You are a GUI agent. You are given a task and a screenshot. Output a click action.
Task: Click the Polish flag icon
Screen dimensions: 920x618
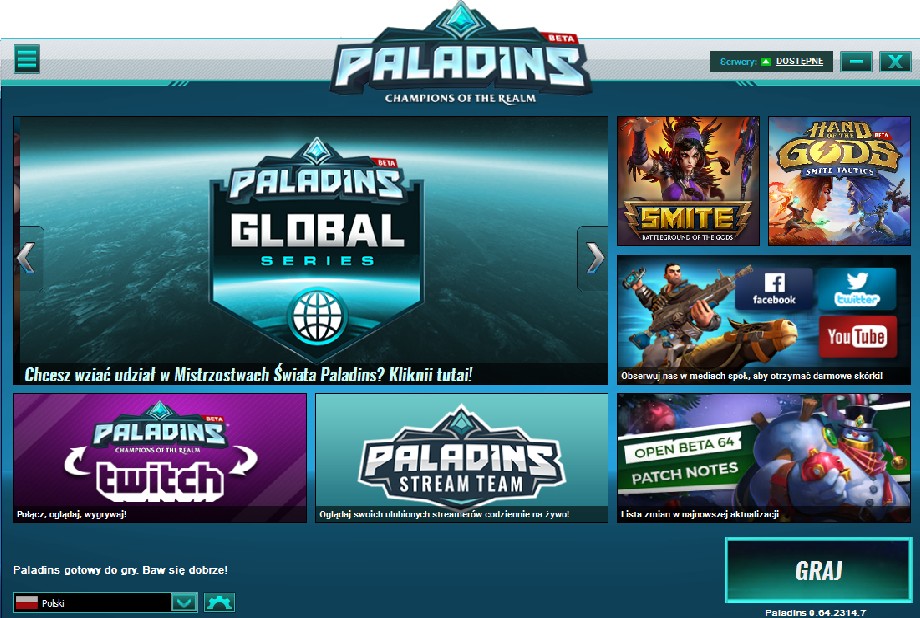coord(26,602)
